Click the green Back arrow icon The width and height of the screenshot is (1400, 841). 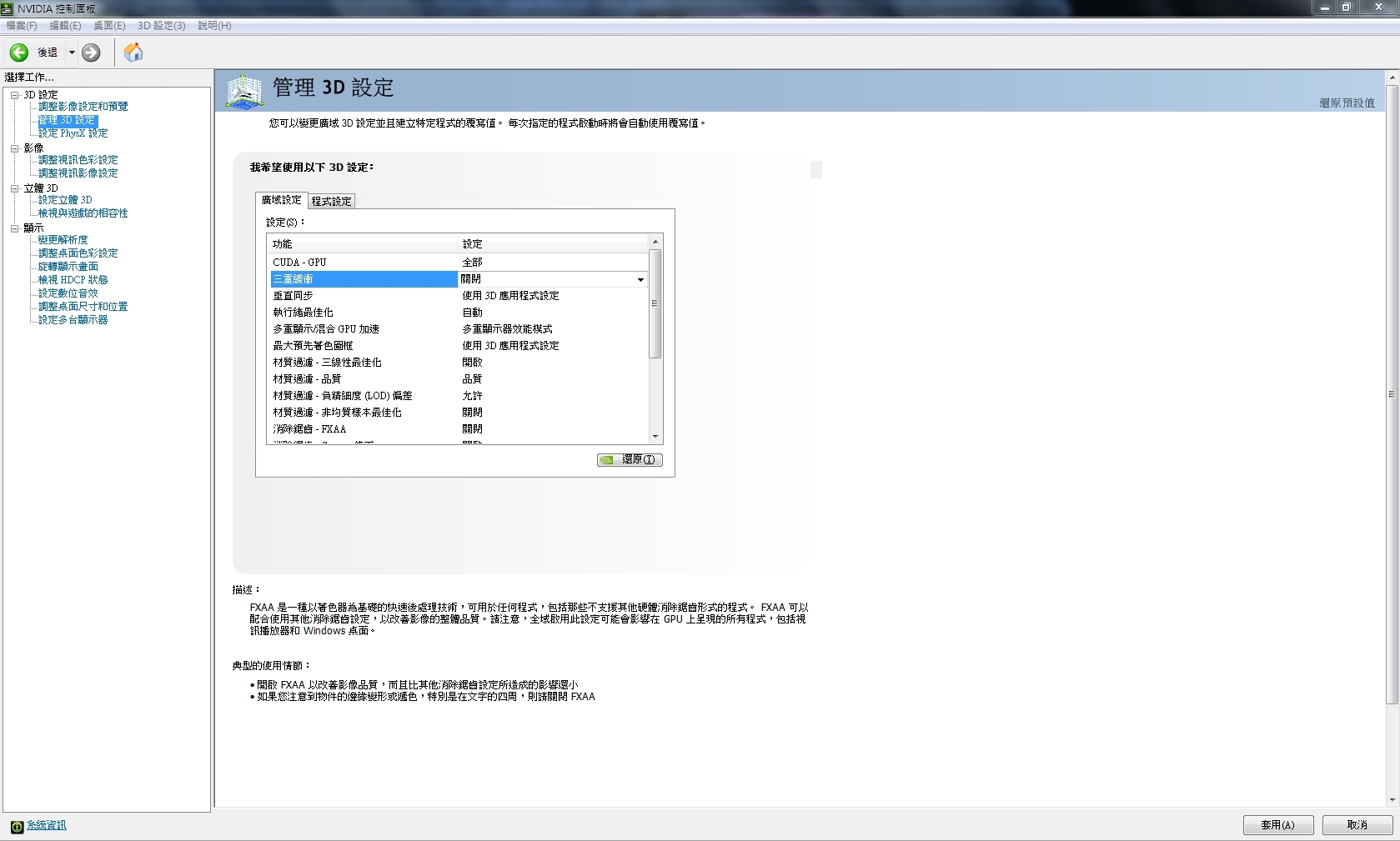coord(19,53)
